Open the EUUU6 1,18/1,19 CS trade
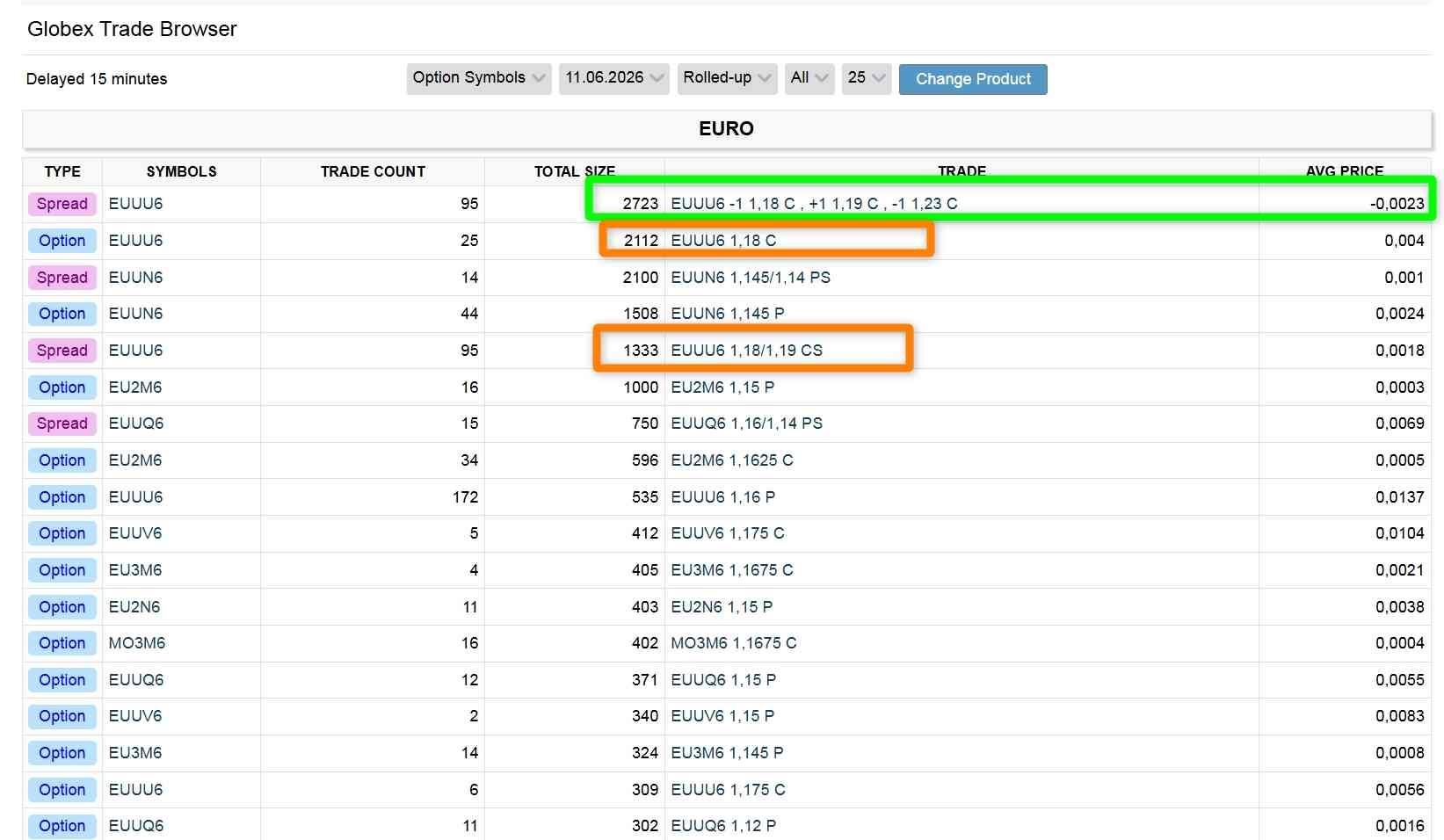 point(747,351)
